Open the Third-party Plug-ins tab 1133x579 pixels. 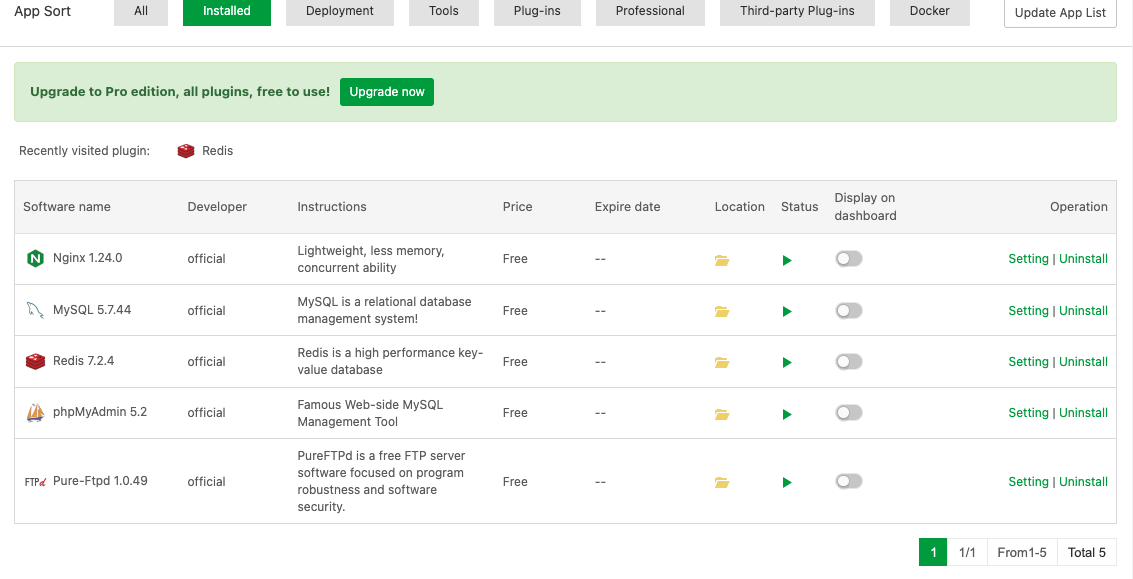pos(798,11)
